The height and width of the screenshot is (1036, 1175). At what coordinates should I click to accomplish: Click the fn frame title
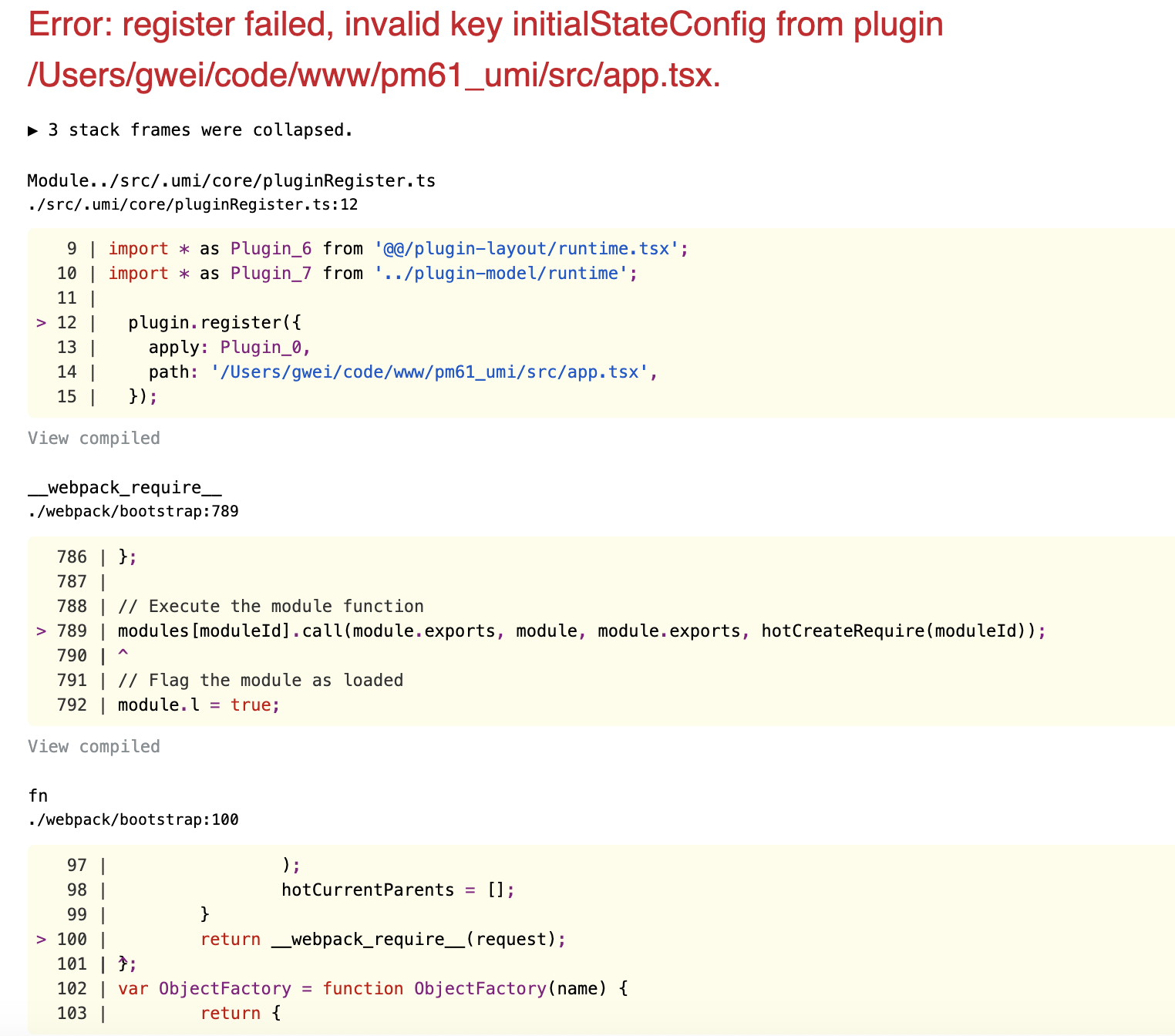(38, 795)
